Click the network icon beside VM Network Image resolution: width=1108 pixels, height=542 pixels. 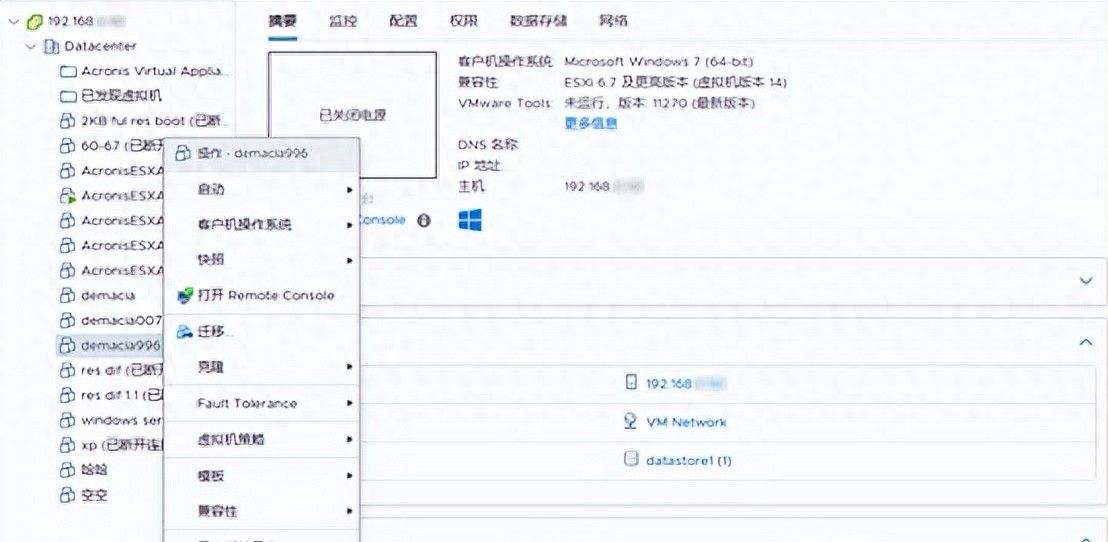[631, 421]
